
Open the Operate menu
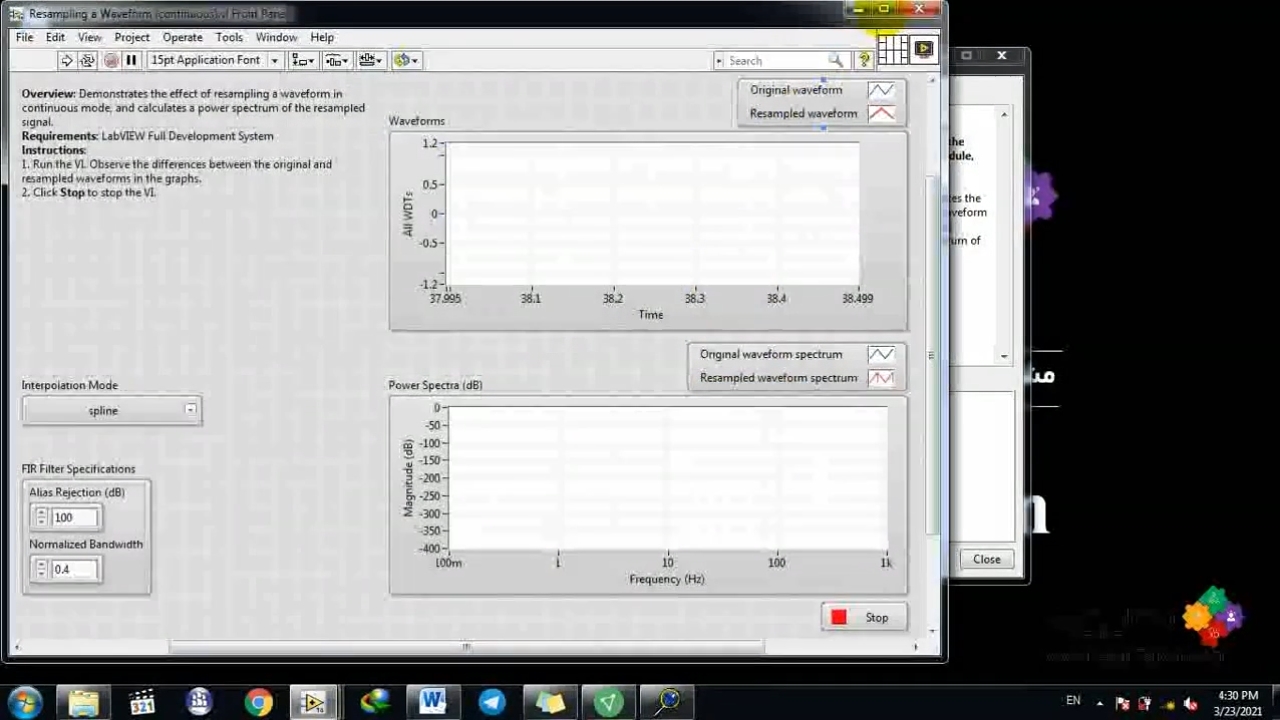tap(182, 37)
